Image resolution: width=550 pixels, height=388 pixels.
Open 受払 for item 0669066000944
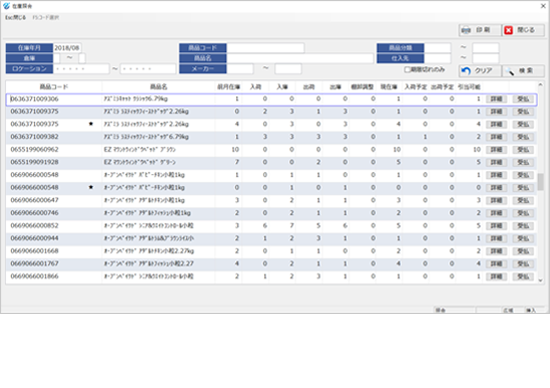tap(523, 238)
